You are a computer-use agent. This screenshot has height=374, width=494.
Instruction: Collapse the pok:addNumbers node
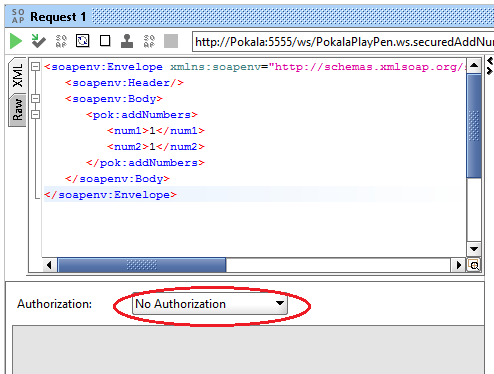[x=35, y=115]
